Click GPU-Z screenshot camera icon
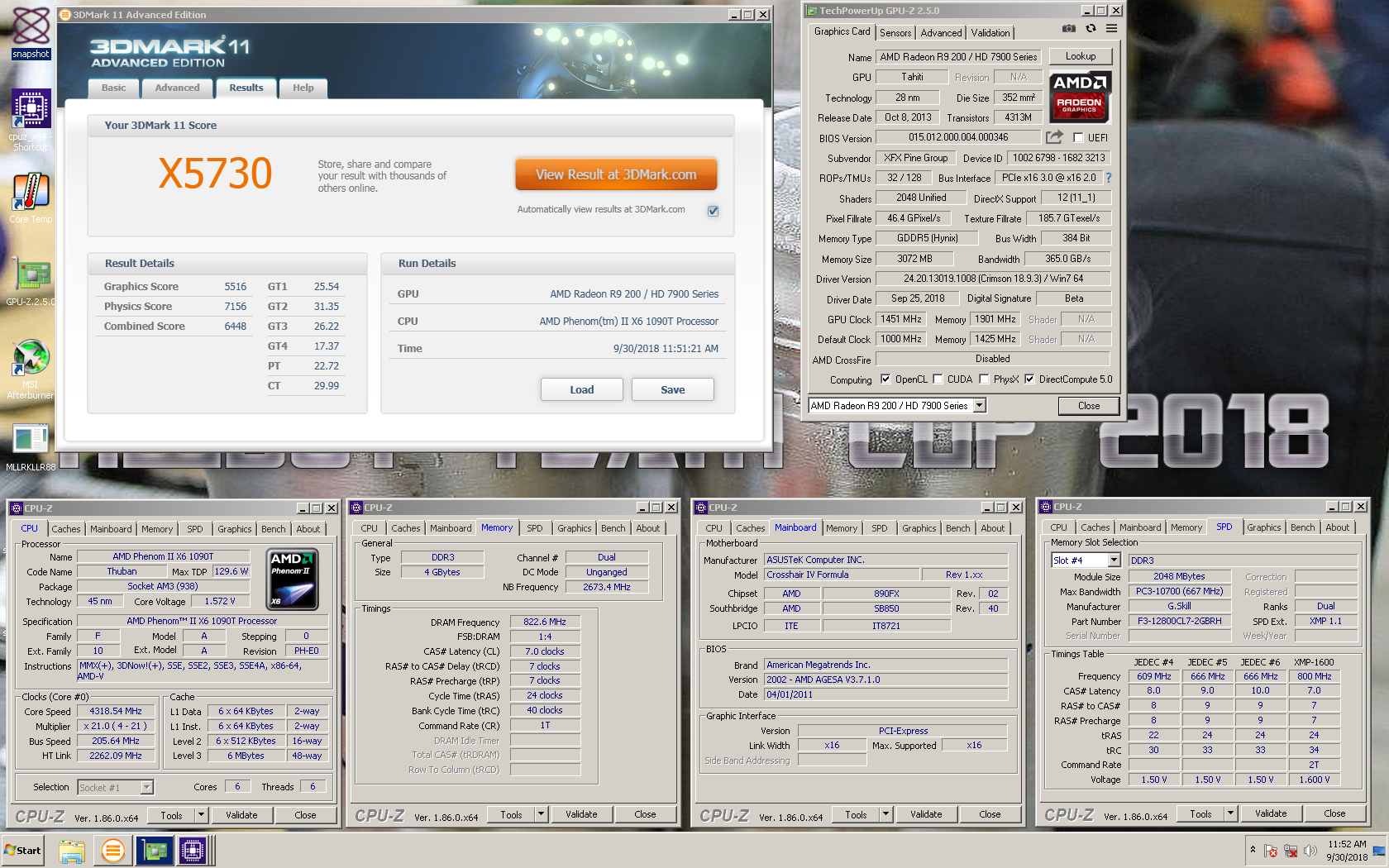1389x868 pixels. (x=1069, y=28)
